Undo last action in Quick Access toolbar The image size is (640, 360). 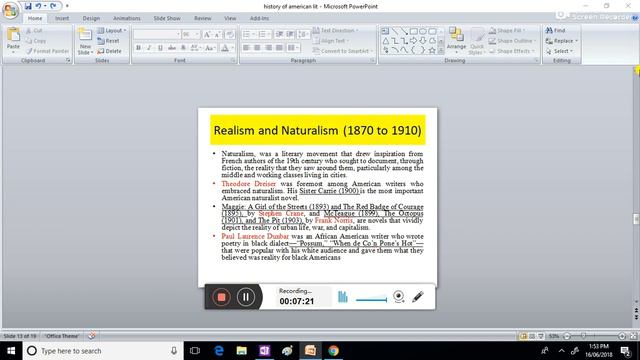[x=38, y=6]
